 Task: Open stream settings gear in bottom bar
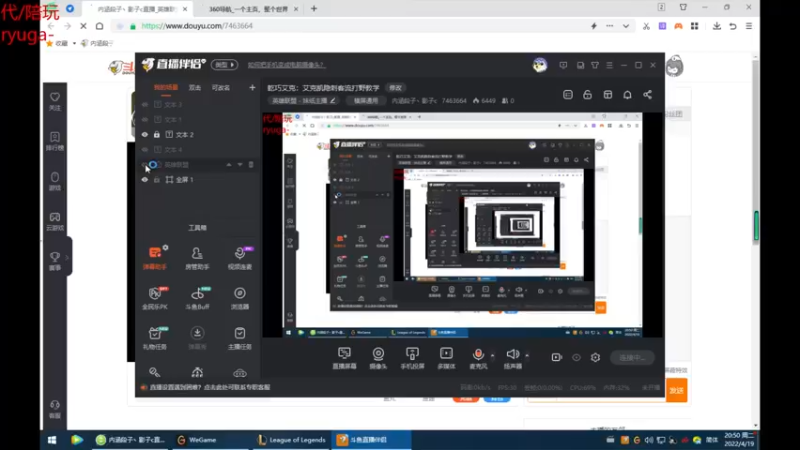click(595, 358)
